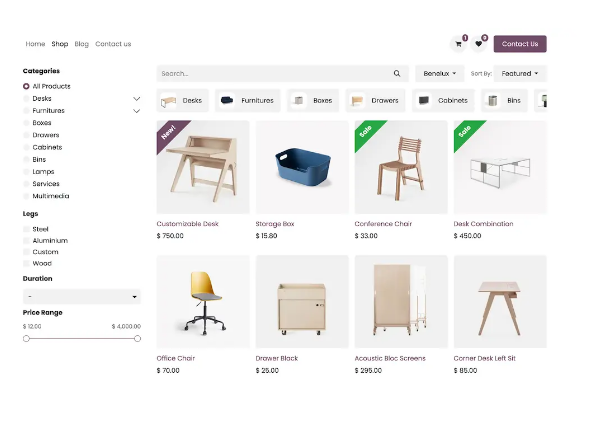Click the search magnifier icon
The image size is (591, 439).
tap(397, 73)
